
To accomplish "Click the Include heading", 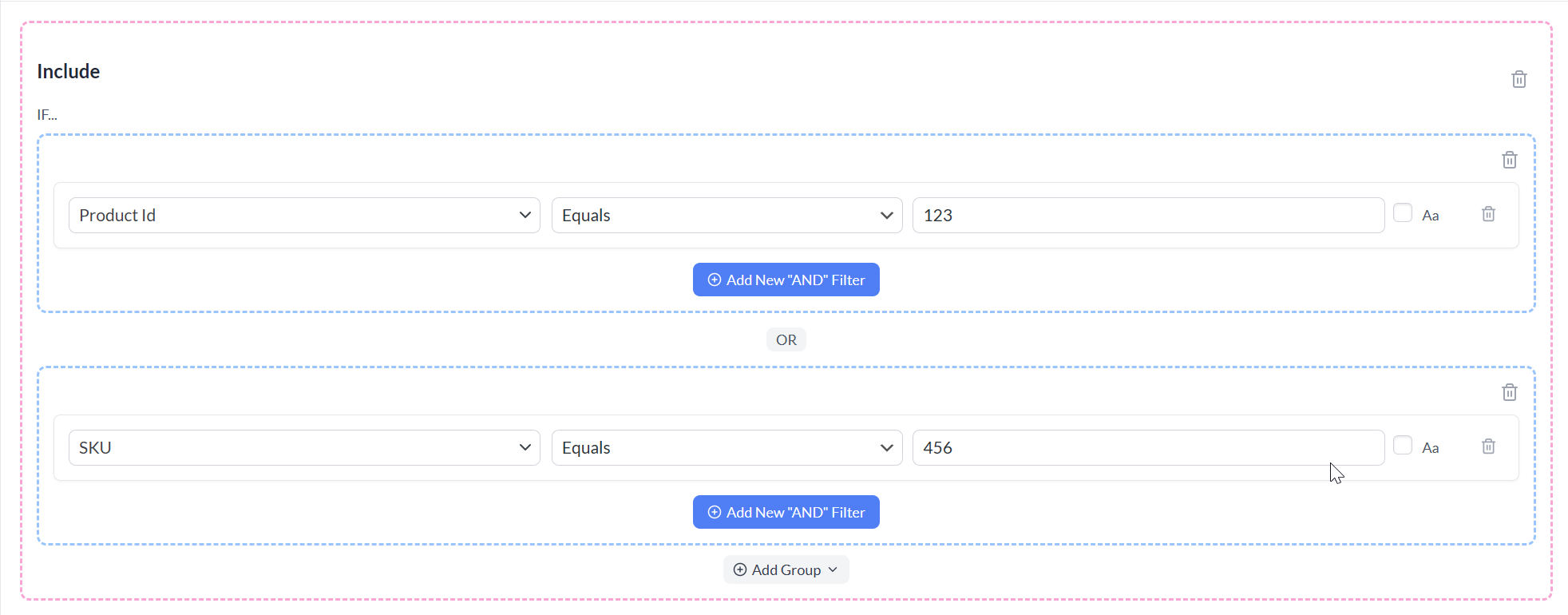I will pyautogui.click(x=69, y=71).
